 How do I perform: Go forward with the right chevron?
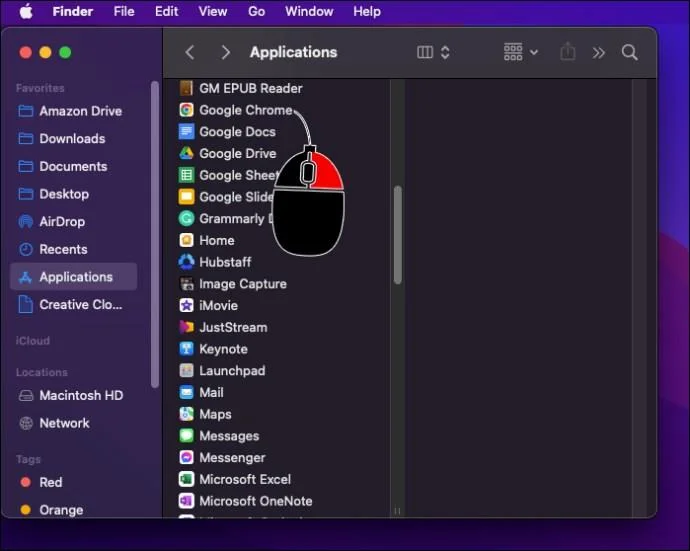225,52
